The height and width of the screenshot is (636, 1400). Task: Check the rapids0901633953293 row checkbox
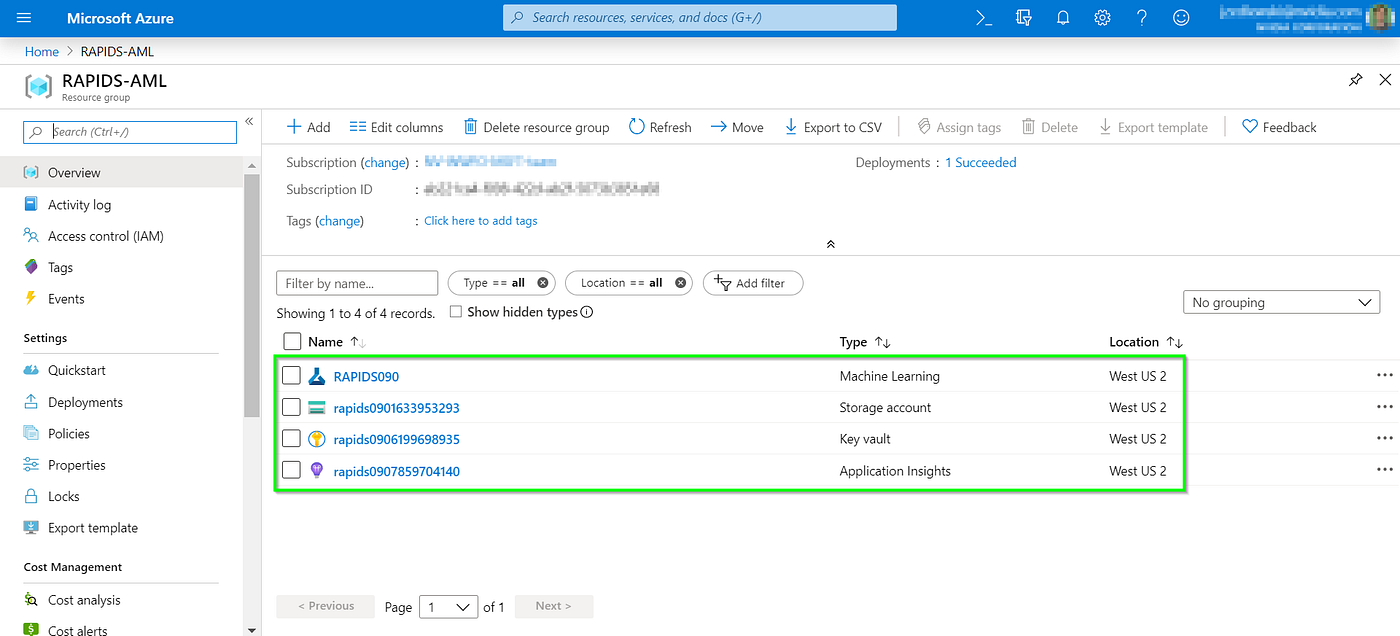coord(291,407)
